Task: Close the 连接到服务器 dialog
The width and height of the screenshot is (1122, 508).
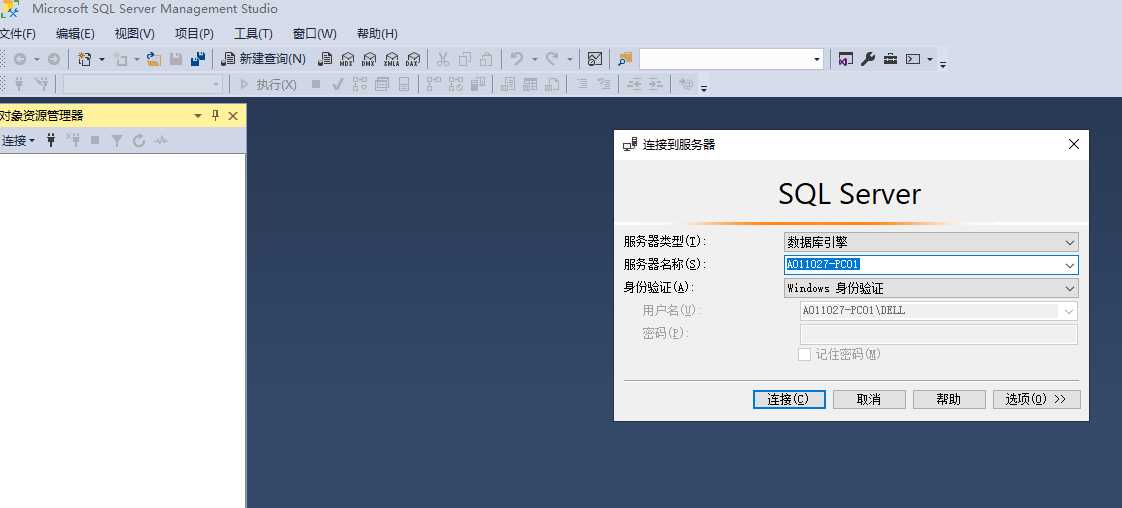Action: [x=1073, y=145]
